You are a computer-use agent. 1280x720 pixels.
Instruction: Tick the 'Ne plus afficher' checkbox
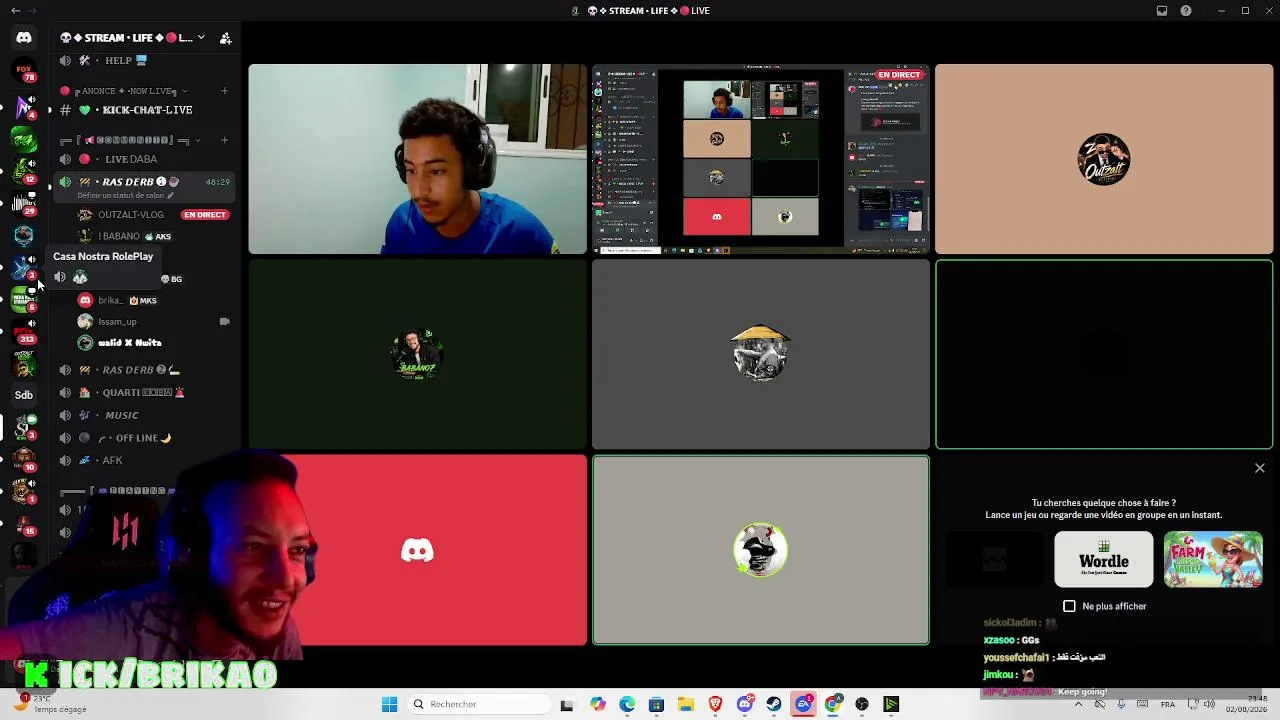[1069, 606]
